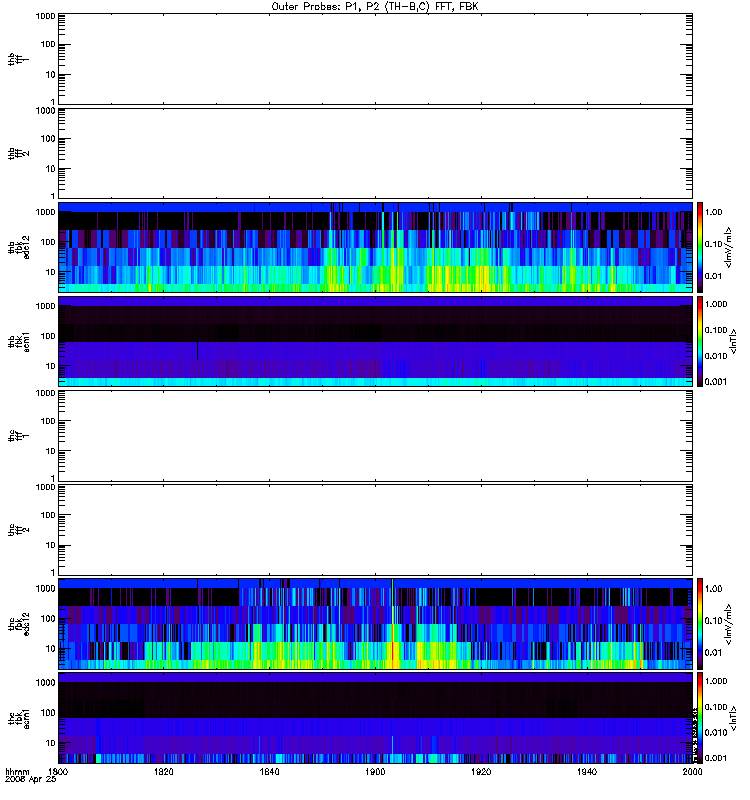Open the empty thb fff 2 plot panel

pyautogui.click(x=375, y=153)
